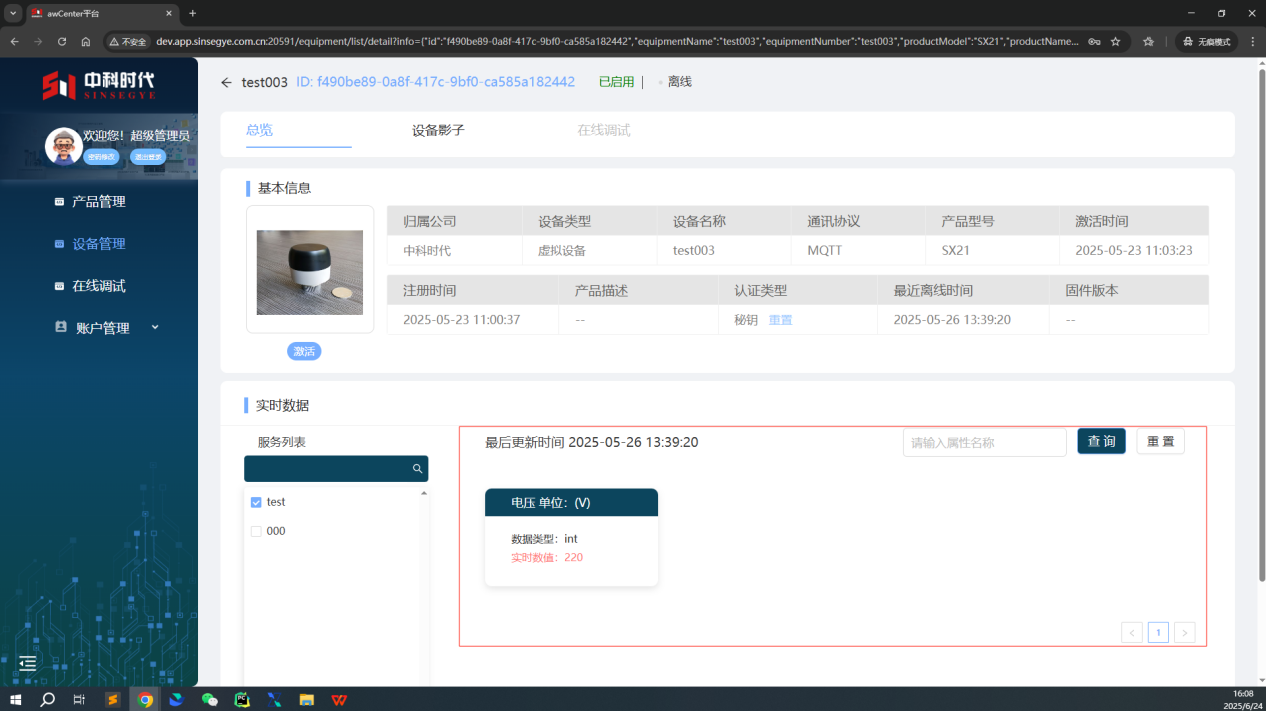This screenshot has width=1266, height=711.
Task: Click the password key icon in the address bar
Action: [1094, 42]
